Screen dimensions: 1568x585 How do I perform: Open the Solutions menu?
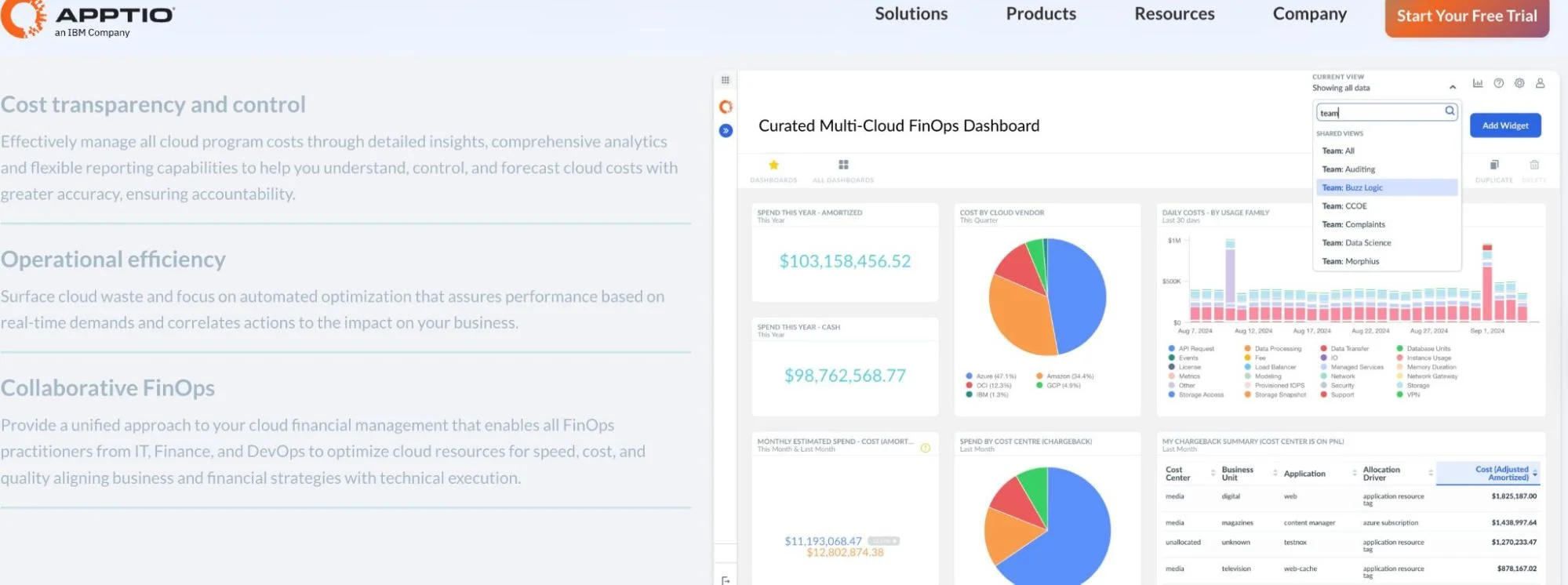[x=911, y=14]
